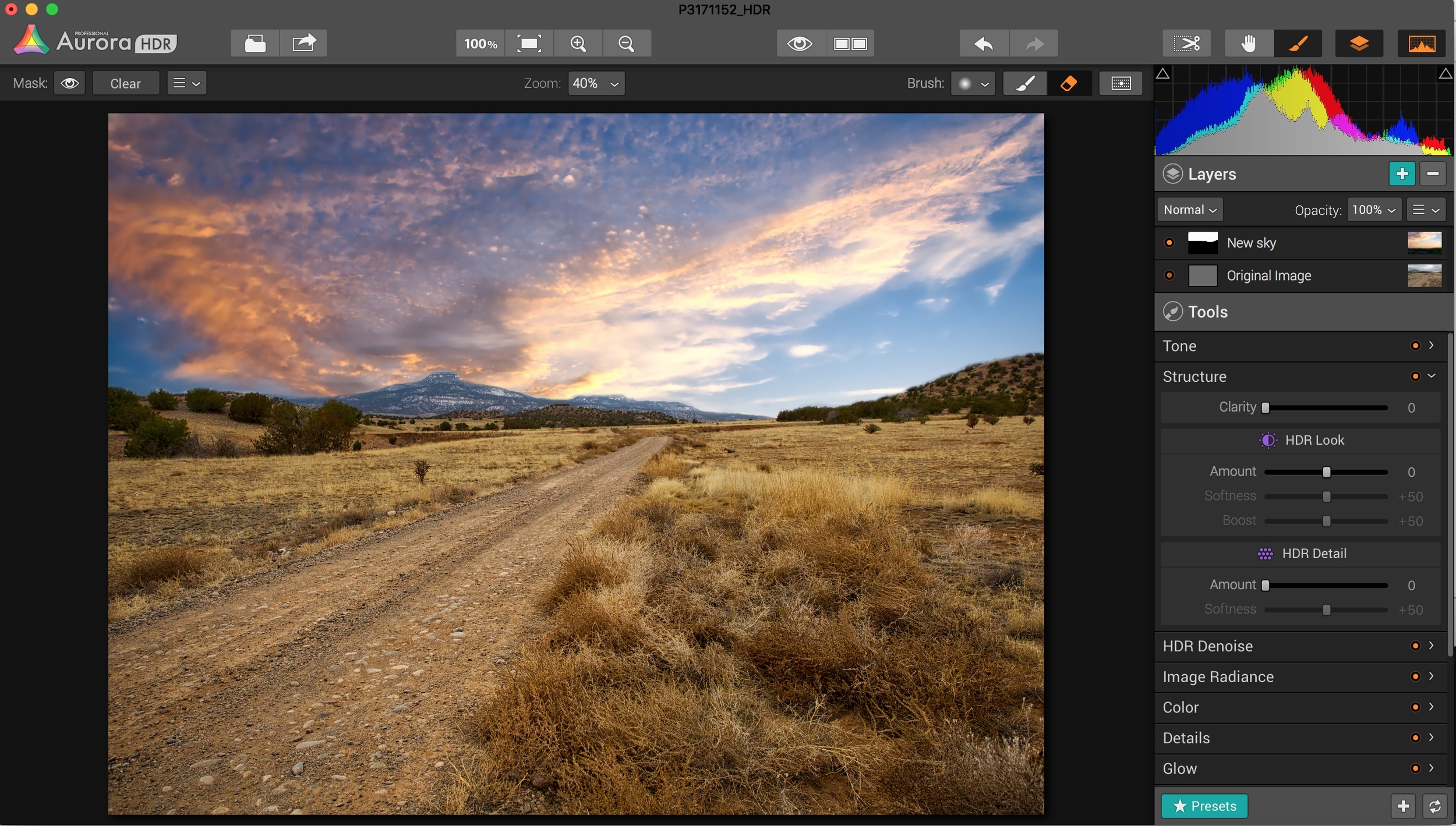Select the eraser brush mode
This screenshot has width=1456, height=826.
(x=1069, y=83)
